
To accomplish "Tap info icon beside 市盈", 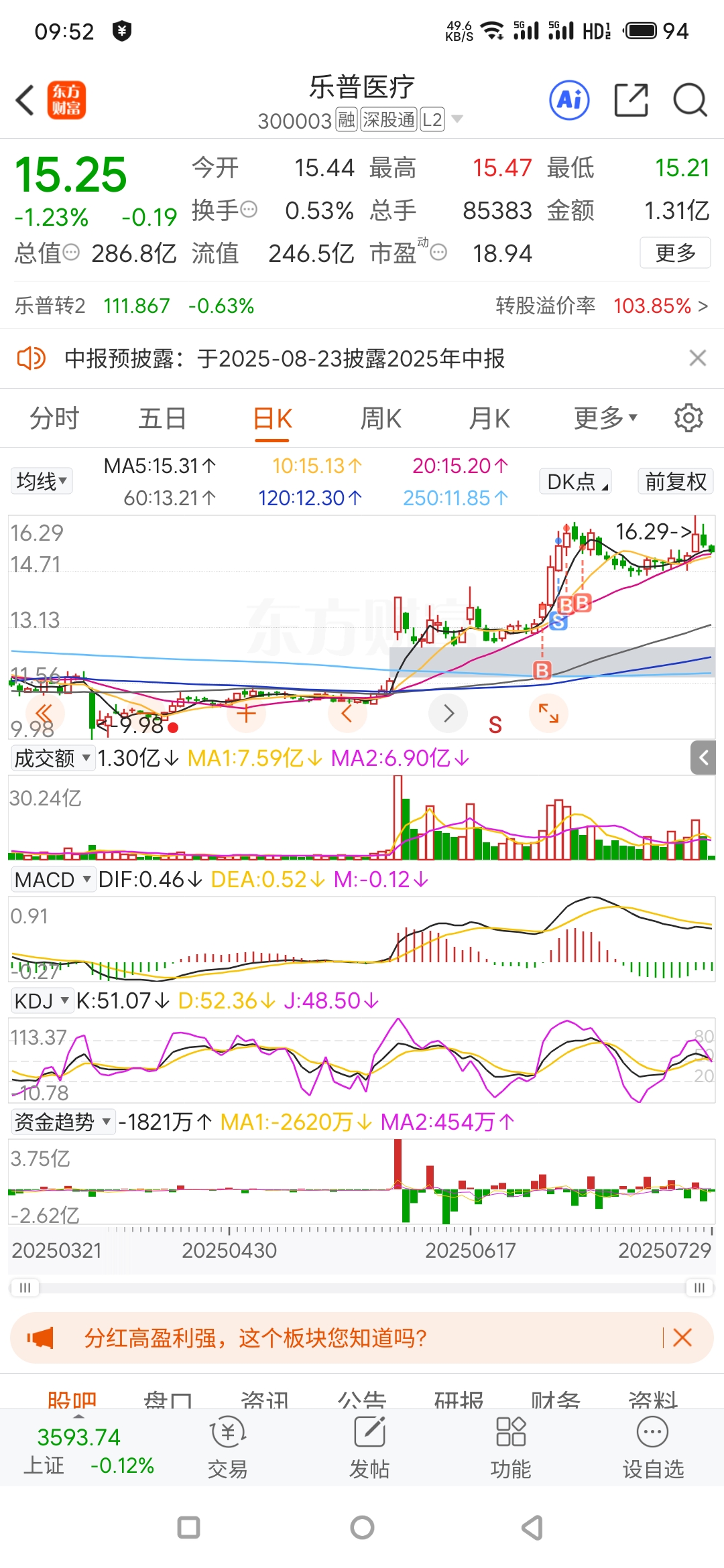I will tap(438, 253).
